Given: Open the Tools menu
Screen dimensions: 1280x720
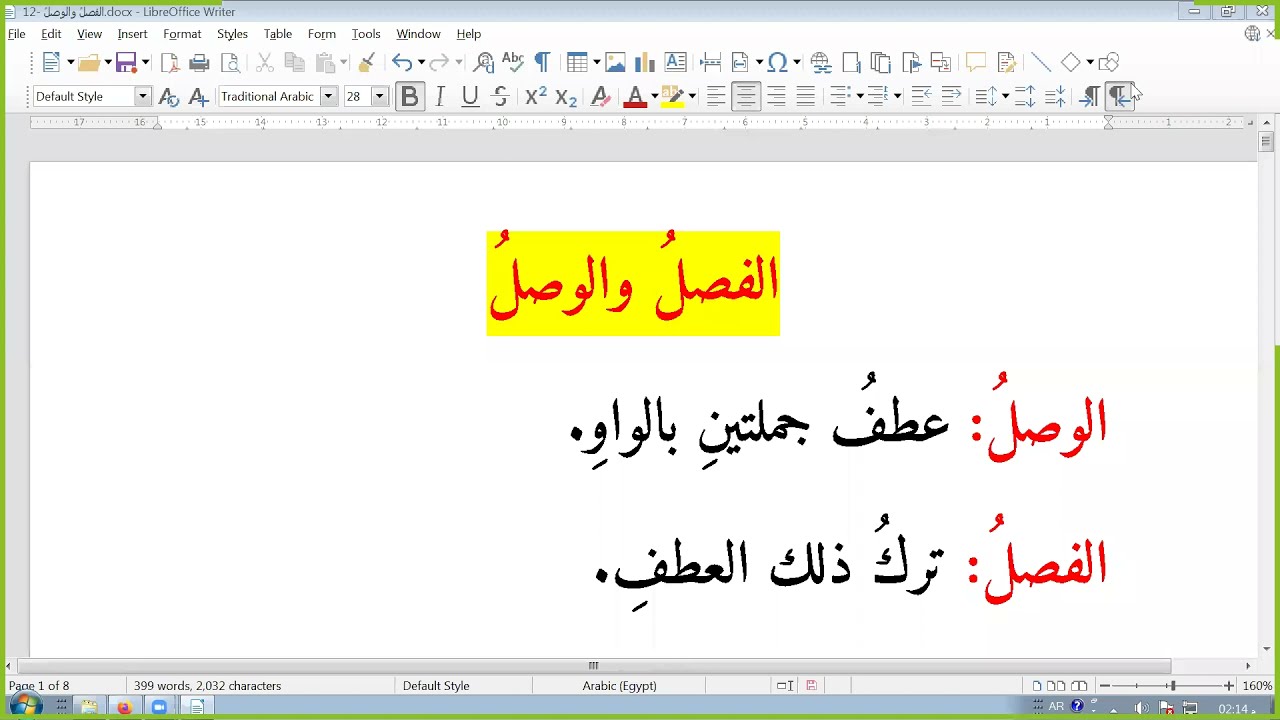Looking at the screenshot, I should tap(366, 34).
